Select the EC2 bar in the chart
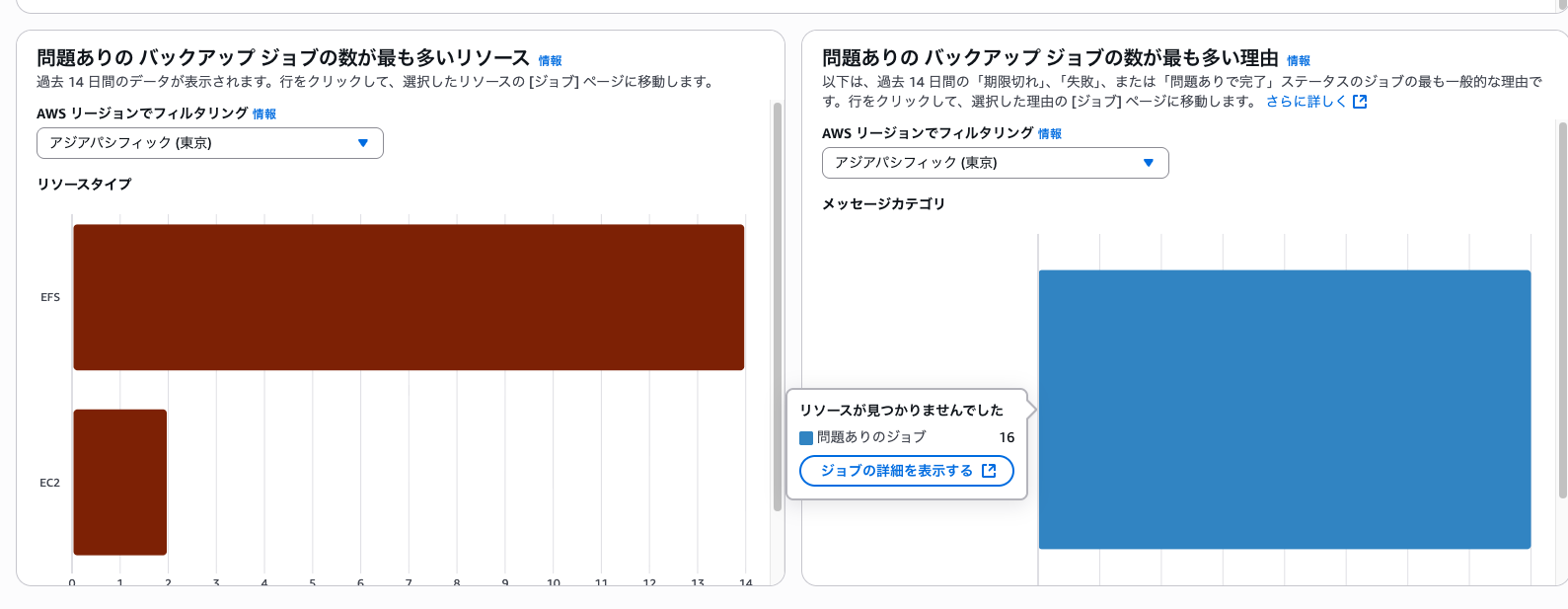The width and height of the screenshot is (1568, 609). 120,482
